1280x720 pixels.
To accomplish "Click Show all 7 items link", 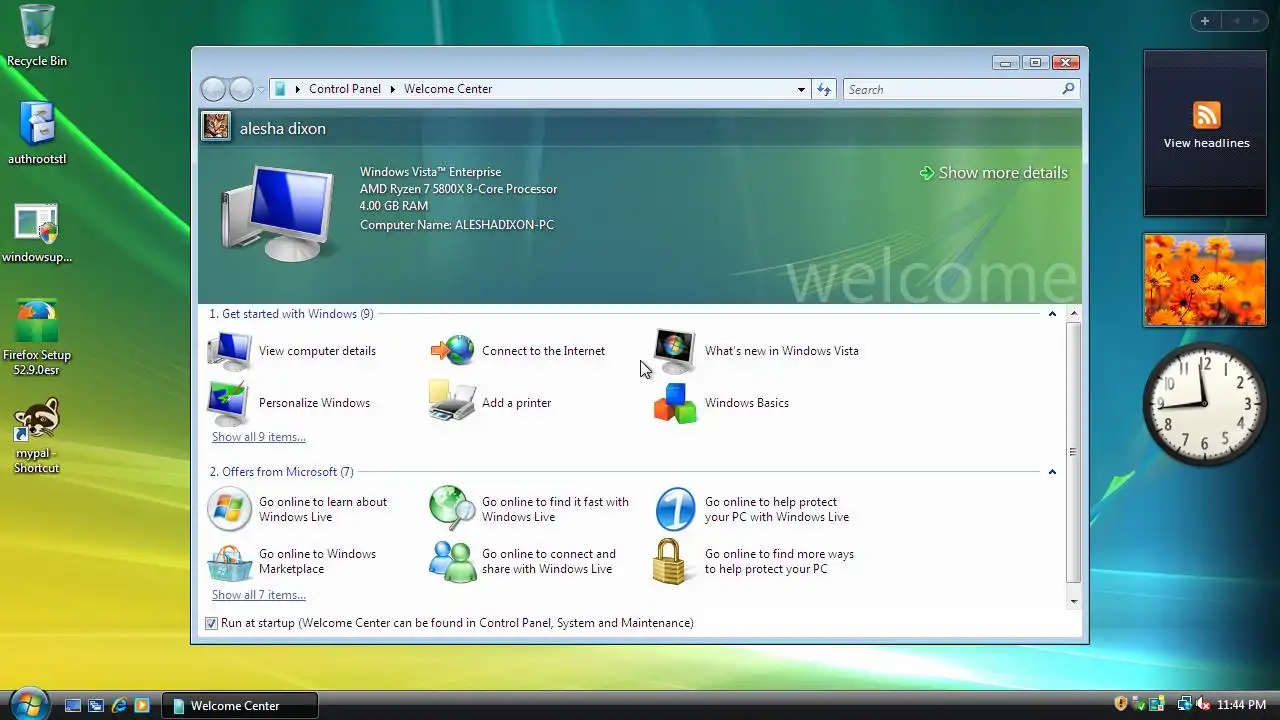I will pyautogui.click(x=259, y=595).
